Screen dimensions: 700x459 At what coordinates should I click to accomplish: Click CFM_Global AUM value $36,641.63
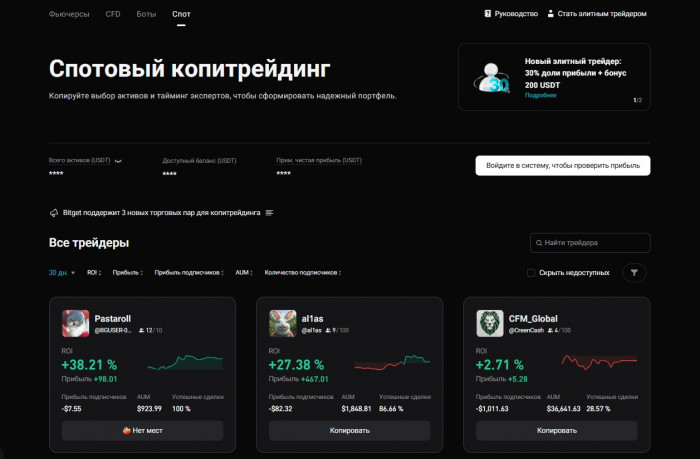563,409
